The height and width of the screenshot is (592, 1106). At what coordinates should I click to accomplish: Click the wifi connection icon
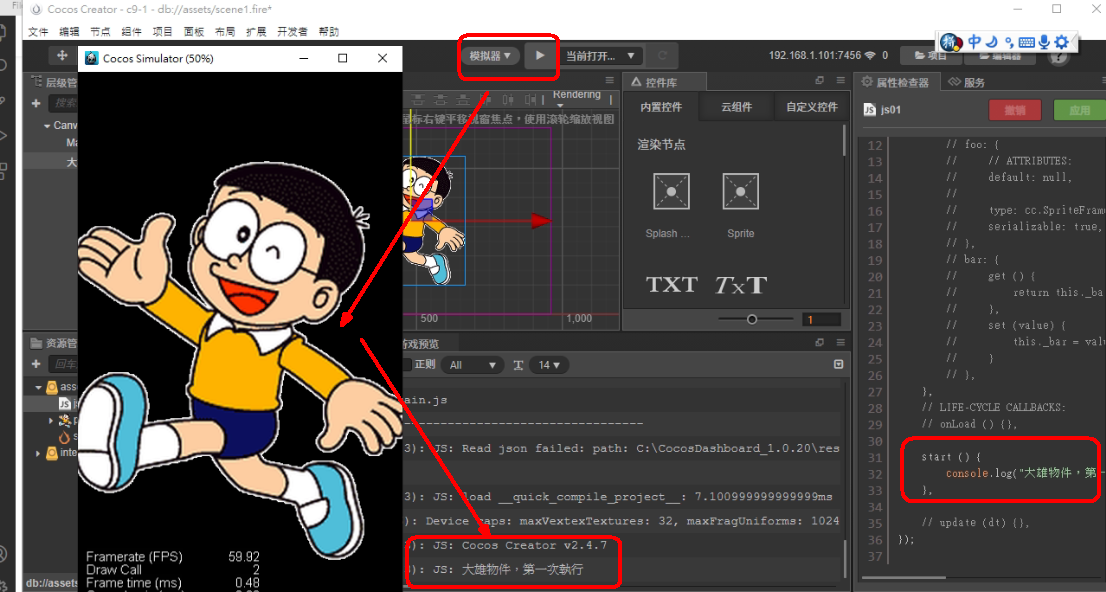click(870, 55)
